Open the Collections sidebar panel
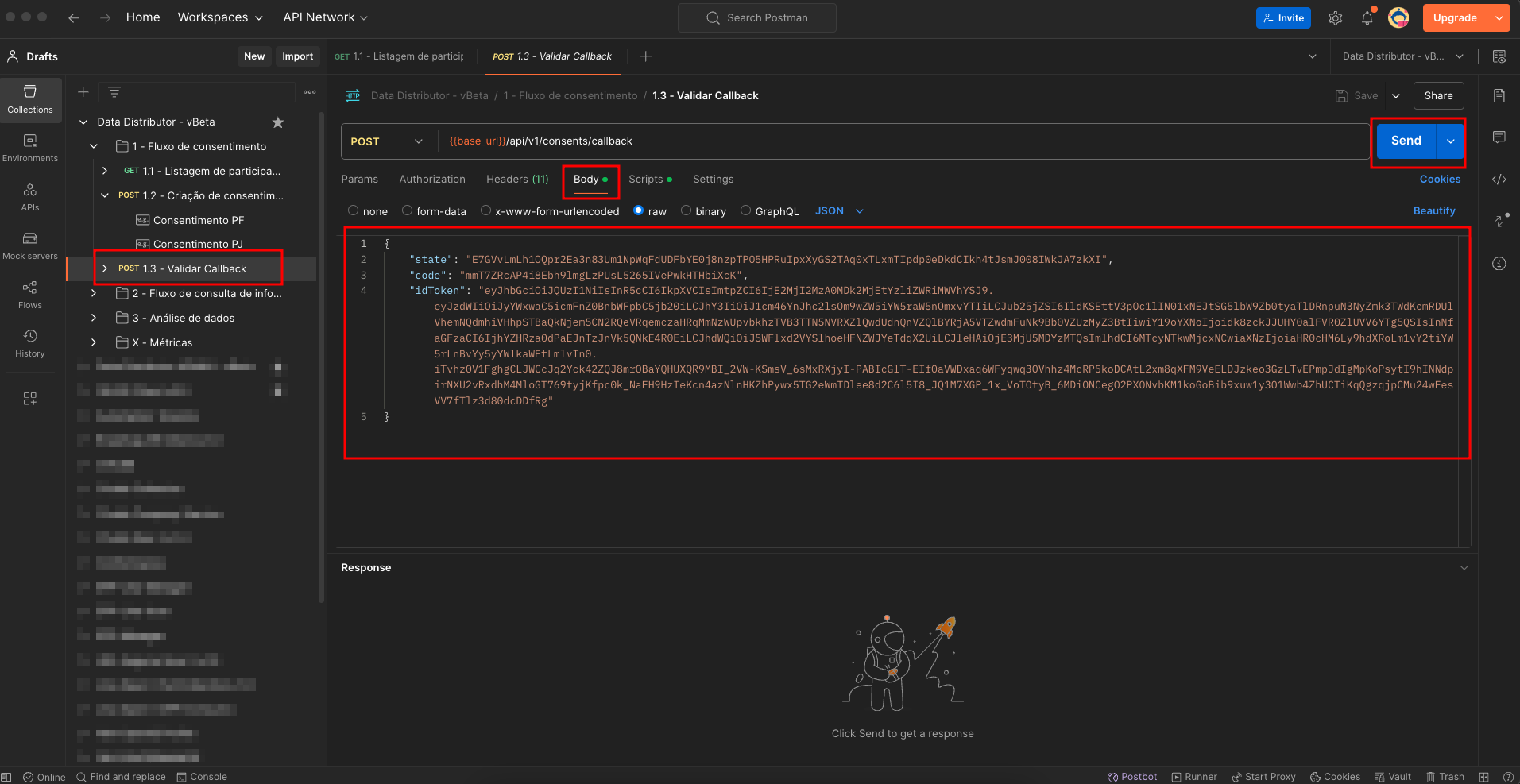 click(30, 99)
